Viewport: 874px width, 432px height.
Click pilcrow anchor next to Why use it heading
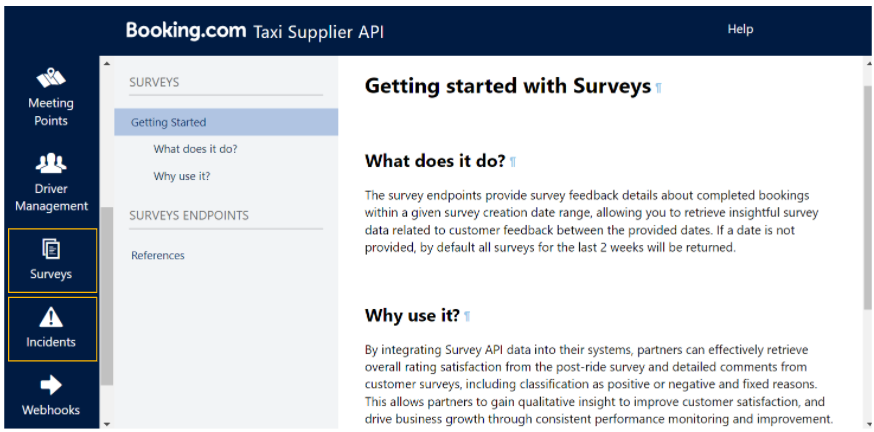pos(467,317)
